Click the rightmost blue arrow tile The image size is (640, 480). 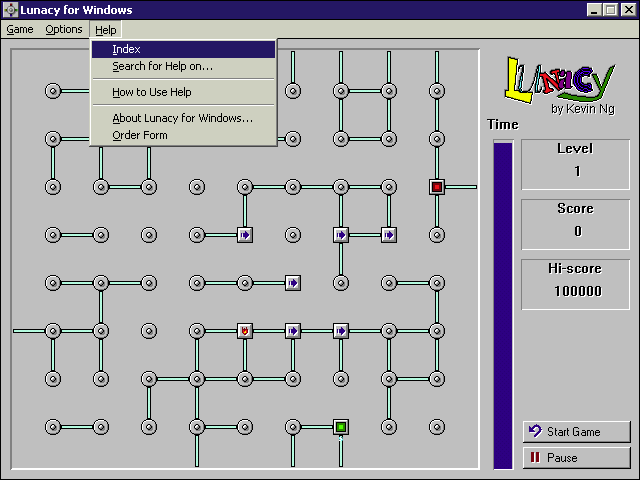tap(389, 235)
